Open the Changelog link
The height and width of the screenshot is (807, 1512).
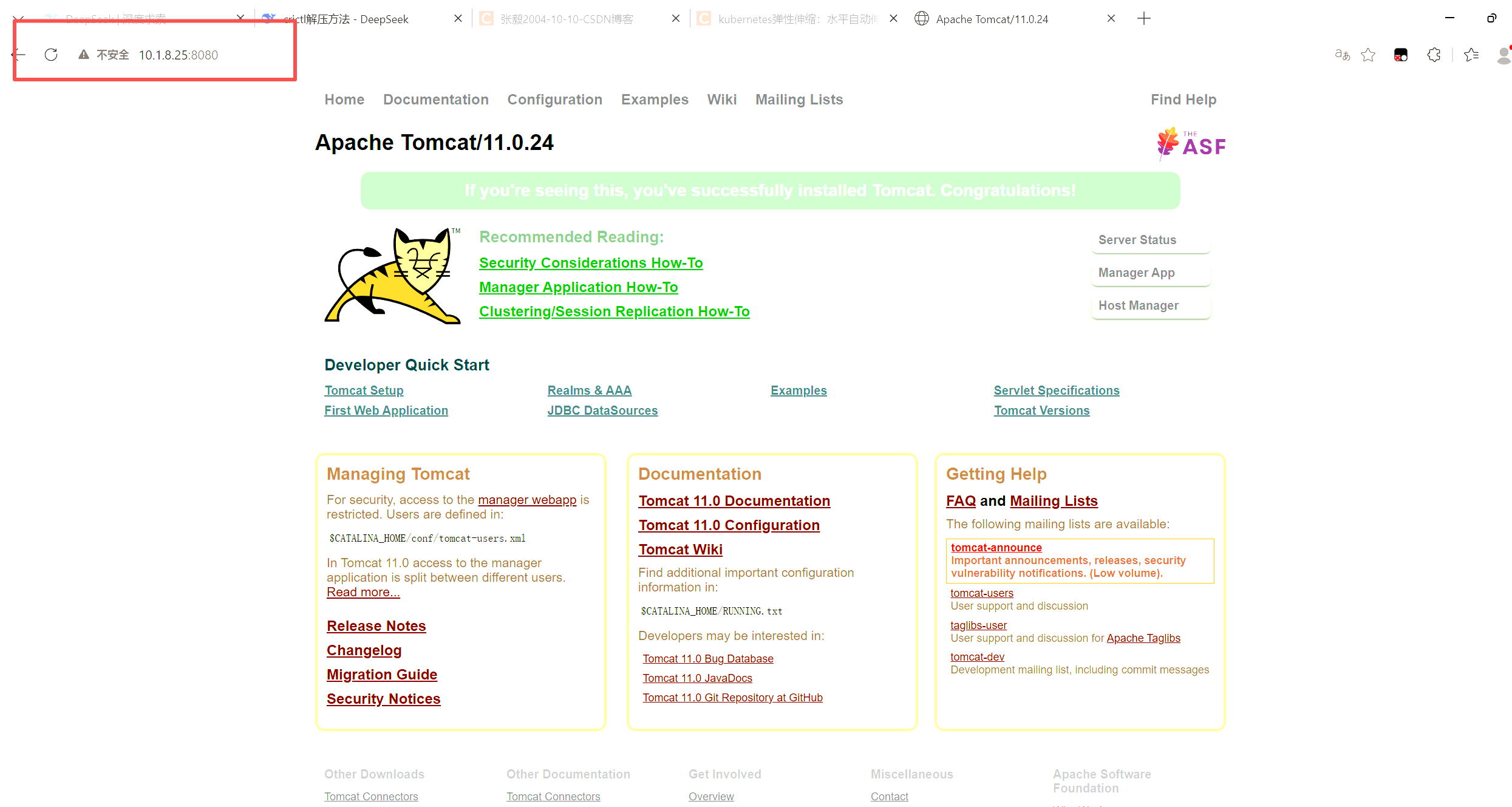pos(364,650)
